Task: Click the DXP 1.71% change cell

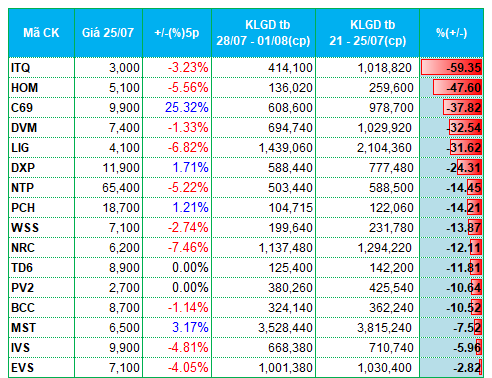Action: tap(177, 168)
